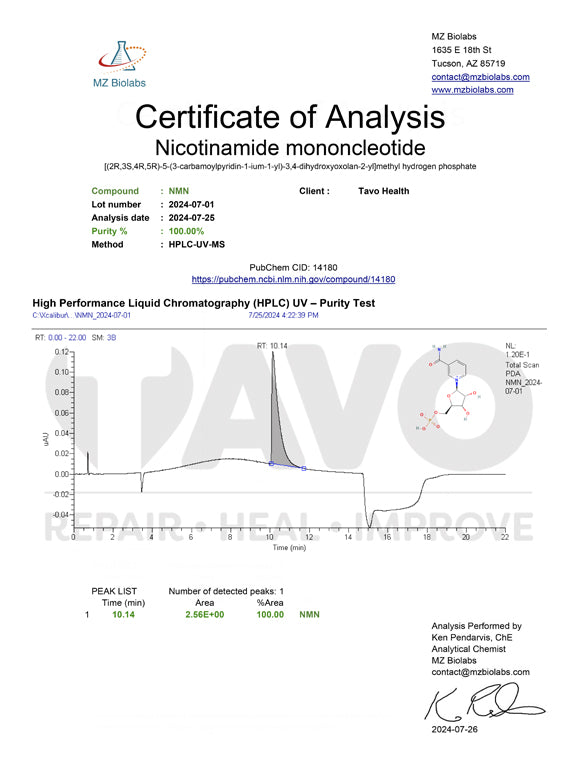Click the Analytical Chemist title text
582x768 pixels.
(x=468, y=649)
